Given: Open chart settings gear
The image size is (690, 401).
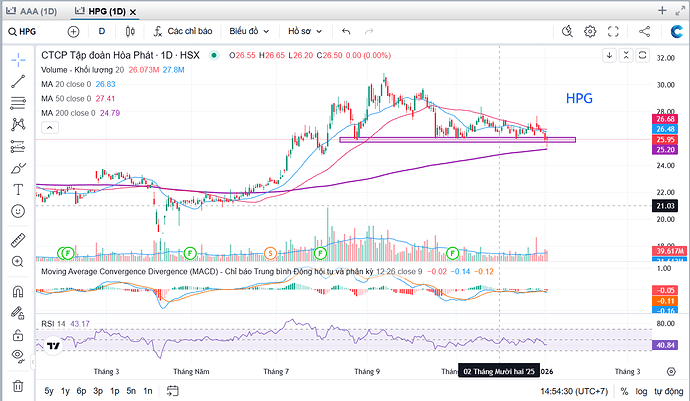Looking at the screenshot, I should point(590,31).
